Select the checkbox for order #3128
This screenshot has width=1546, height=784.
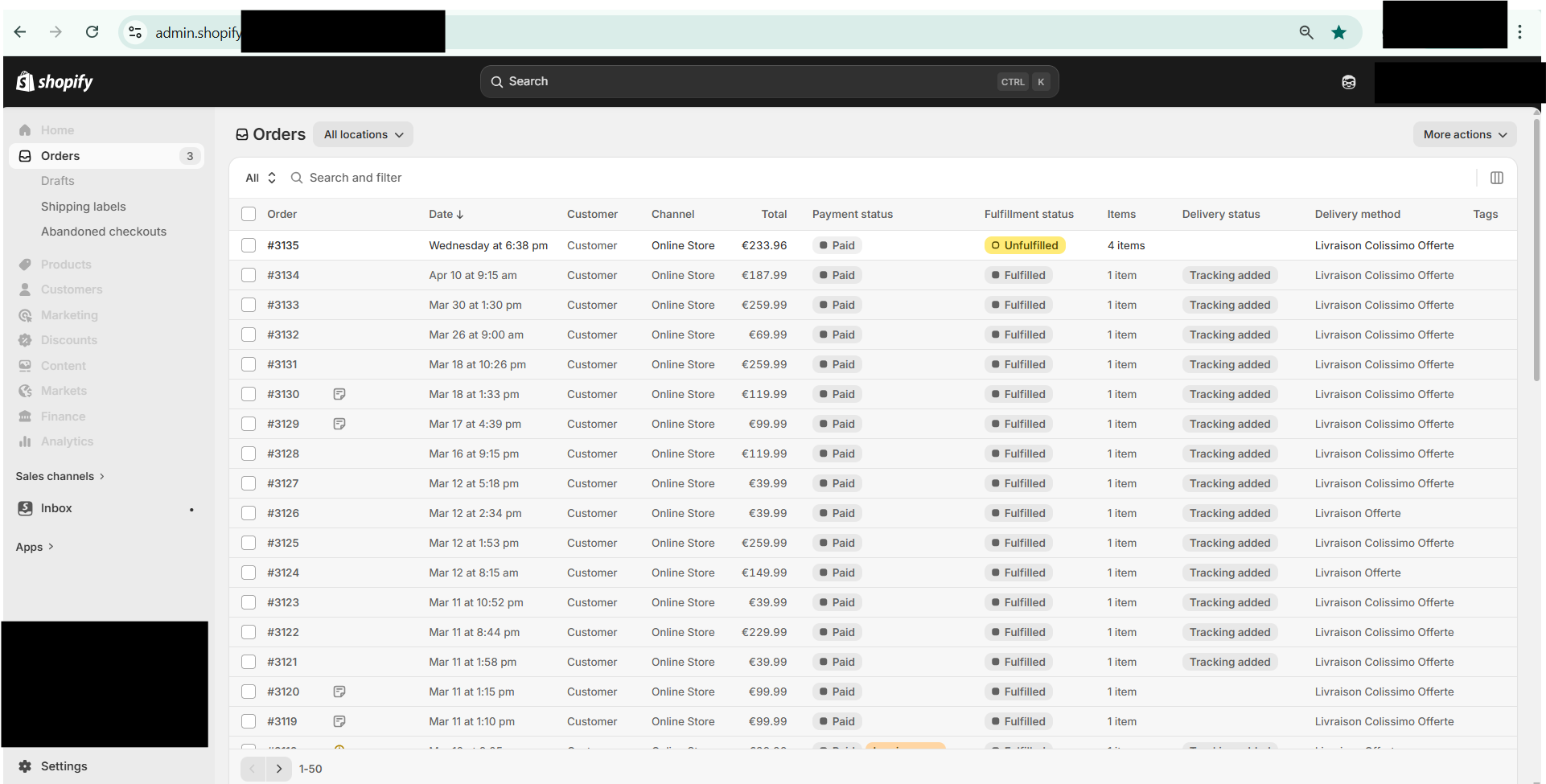click(x=249, y=454)
